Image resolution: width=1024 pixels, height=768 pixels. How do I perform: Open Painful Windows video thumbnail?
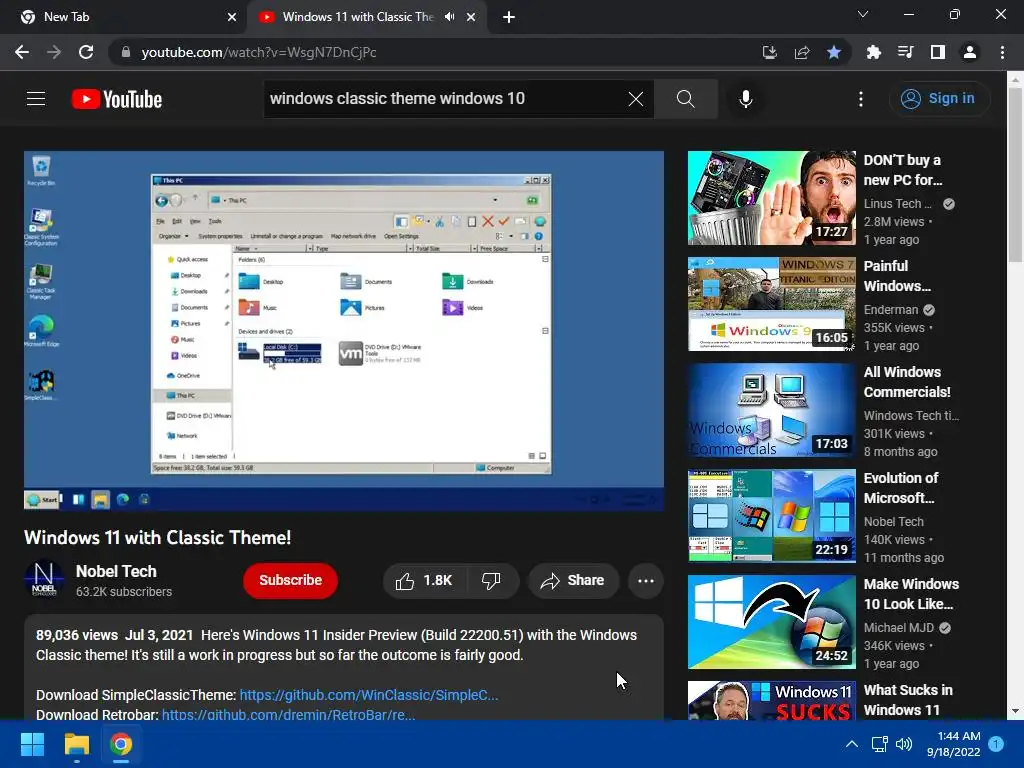click(771, 304)
